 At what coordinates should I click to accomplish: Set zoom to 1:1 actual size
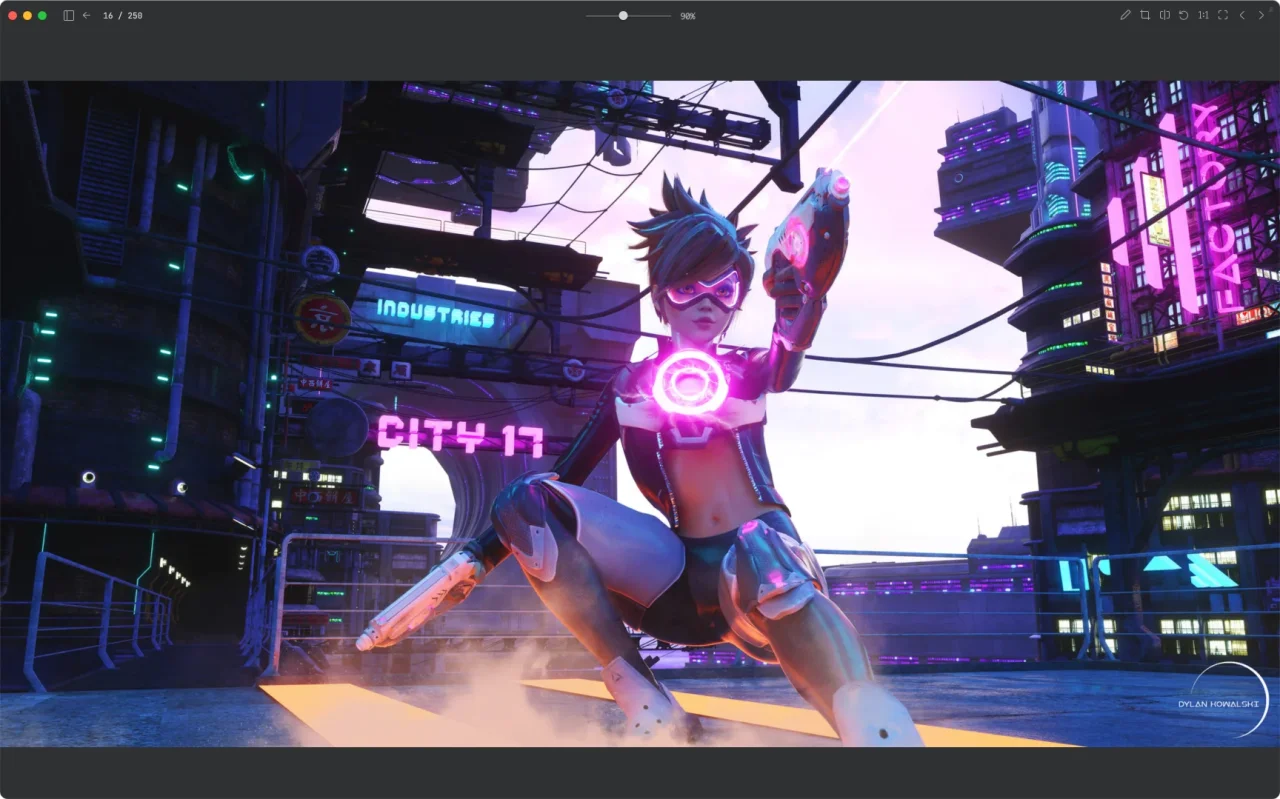coord(1203,15)
